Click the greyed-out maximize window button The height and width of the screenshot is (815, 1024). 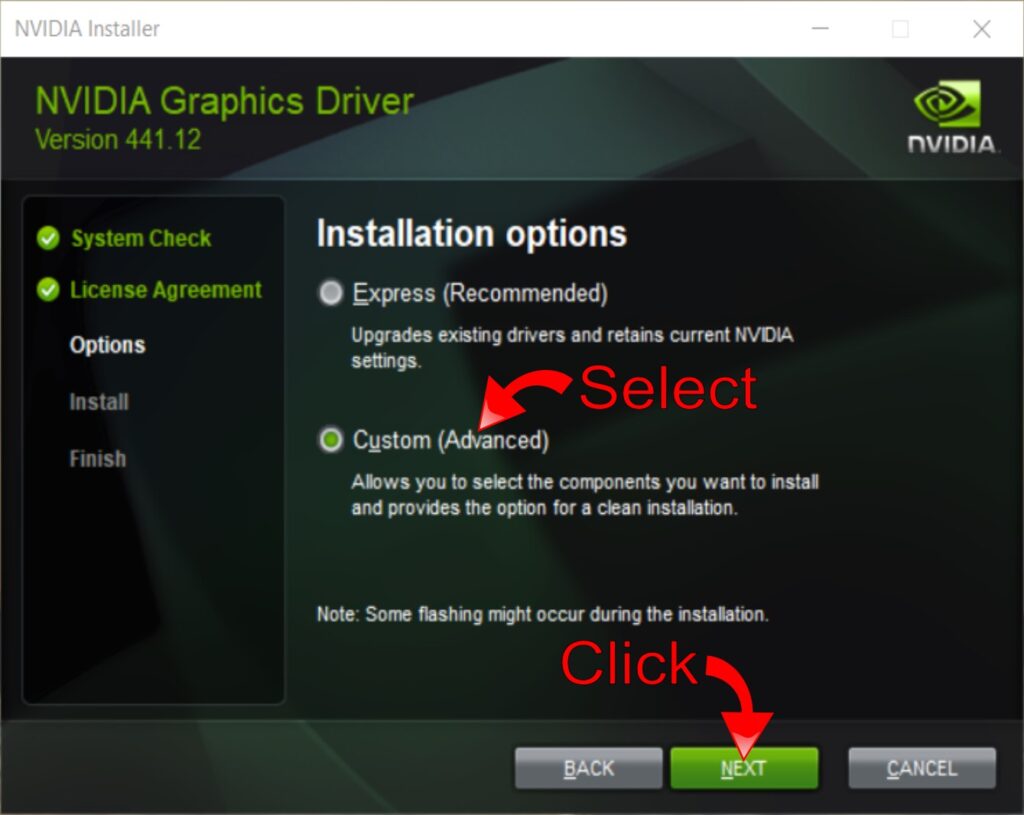click(900, 29)
